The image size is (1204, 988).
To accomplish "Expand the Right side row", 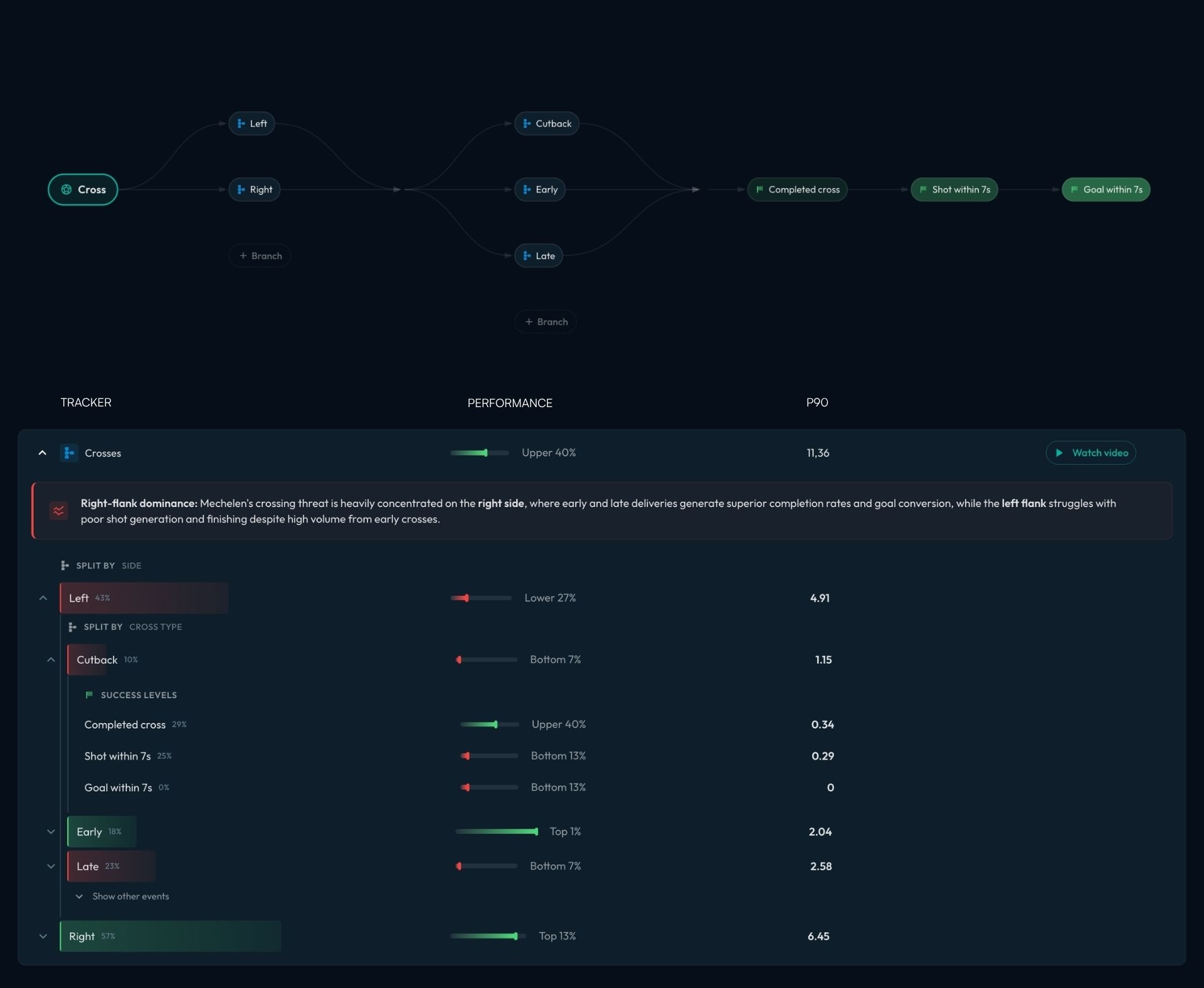I will [x=43, y=936].
